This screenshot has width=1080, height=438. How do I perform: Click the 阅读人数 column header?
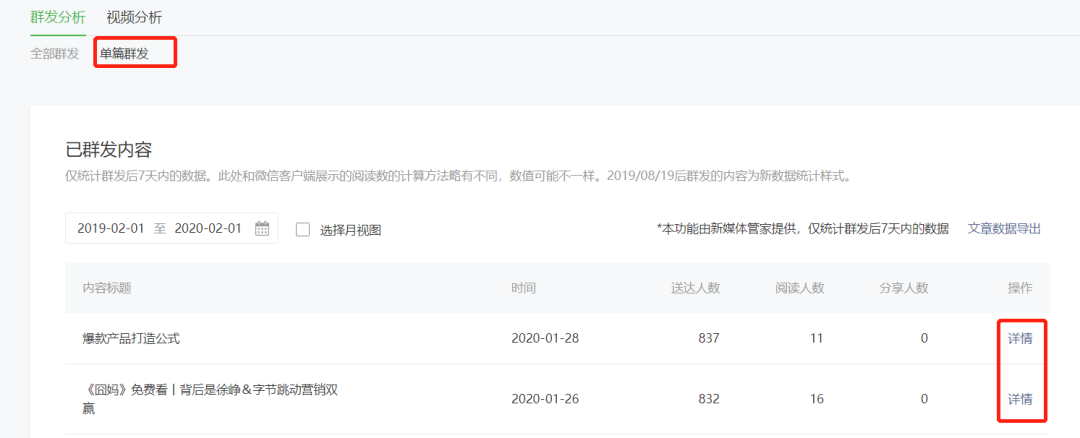(x=799, y=288)
